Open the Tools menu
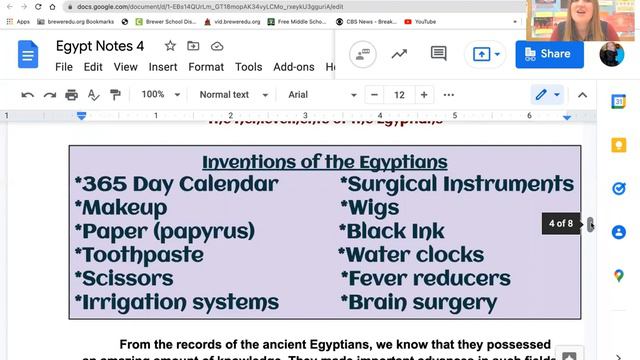Viewport: 640px width, 360px height. 249,67
